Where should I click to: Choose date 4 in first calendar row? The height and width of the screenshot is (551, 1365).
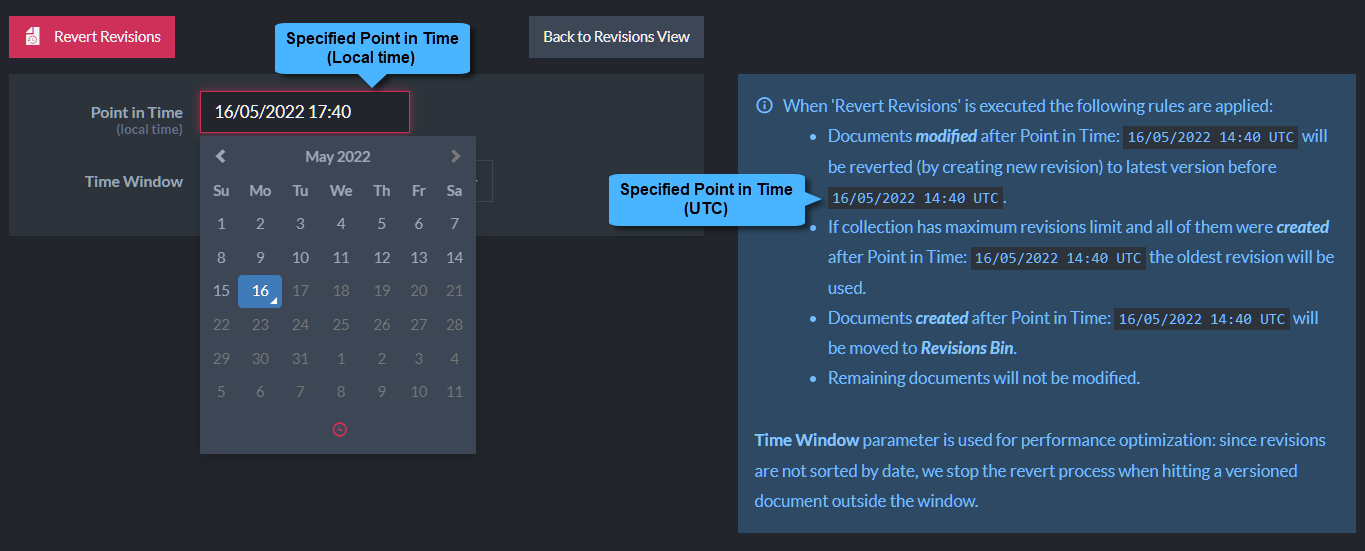click(x=341, y=224)
